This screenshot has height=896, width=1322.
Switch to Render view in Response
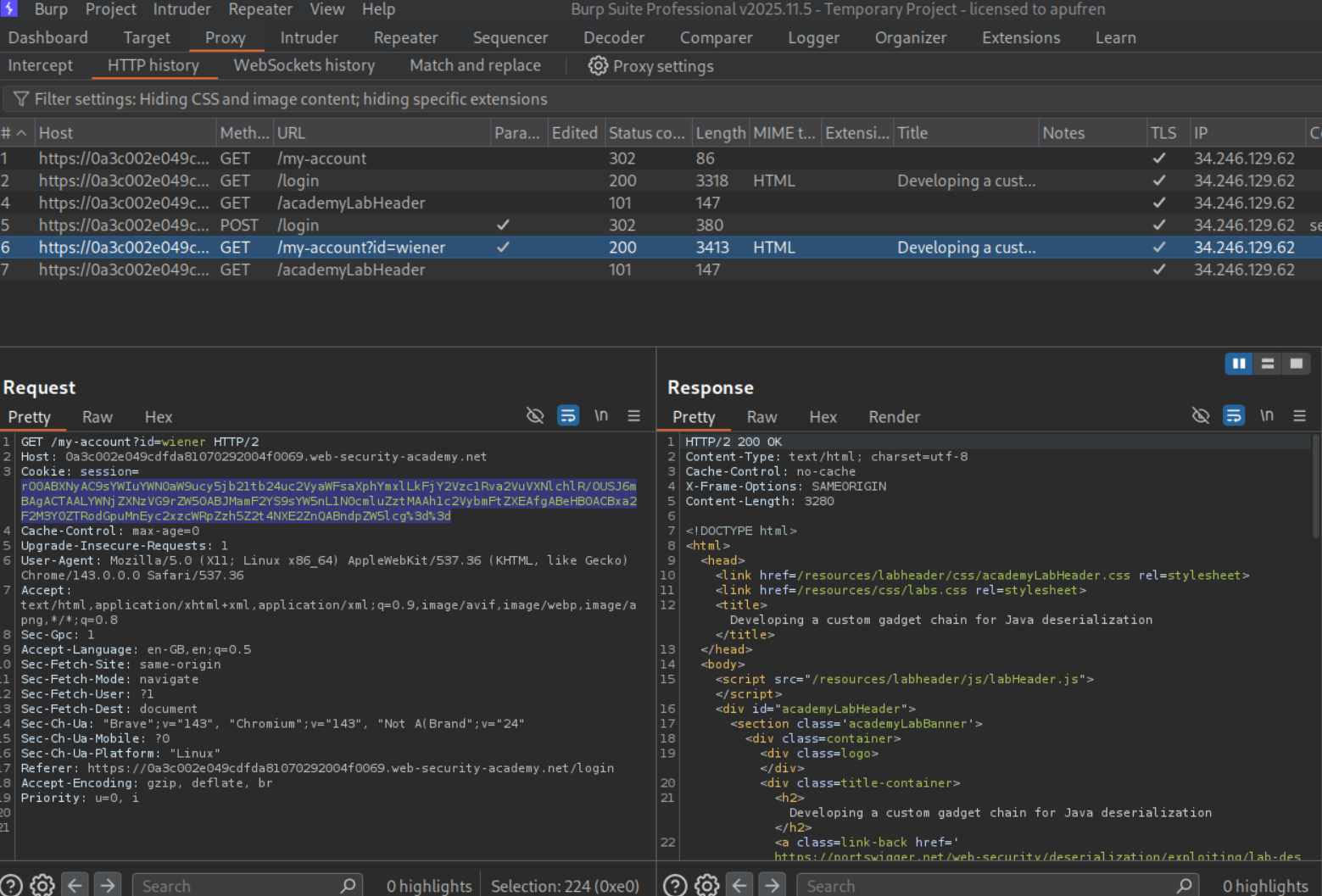[894, 417]
